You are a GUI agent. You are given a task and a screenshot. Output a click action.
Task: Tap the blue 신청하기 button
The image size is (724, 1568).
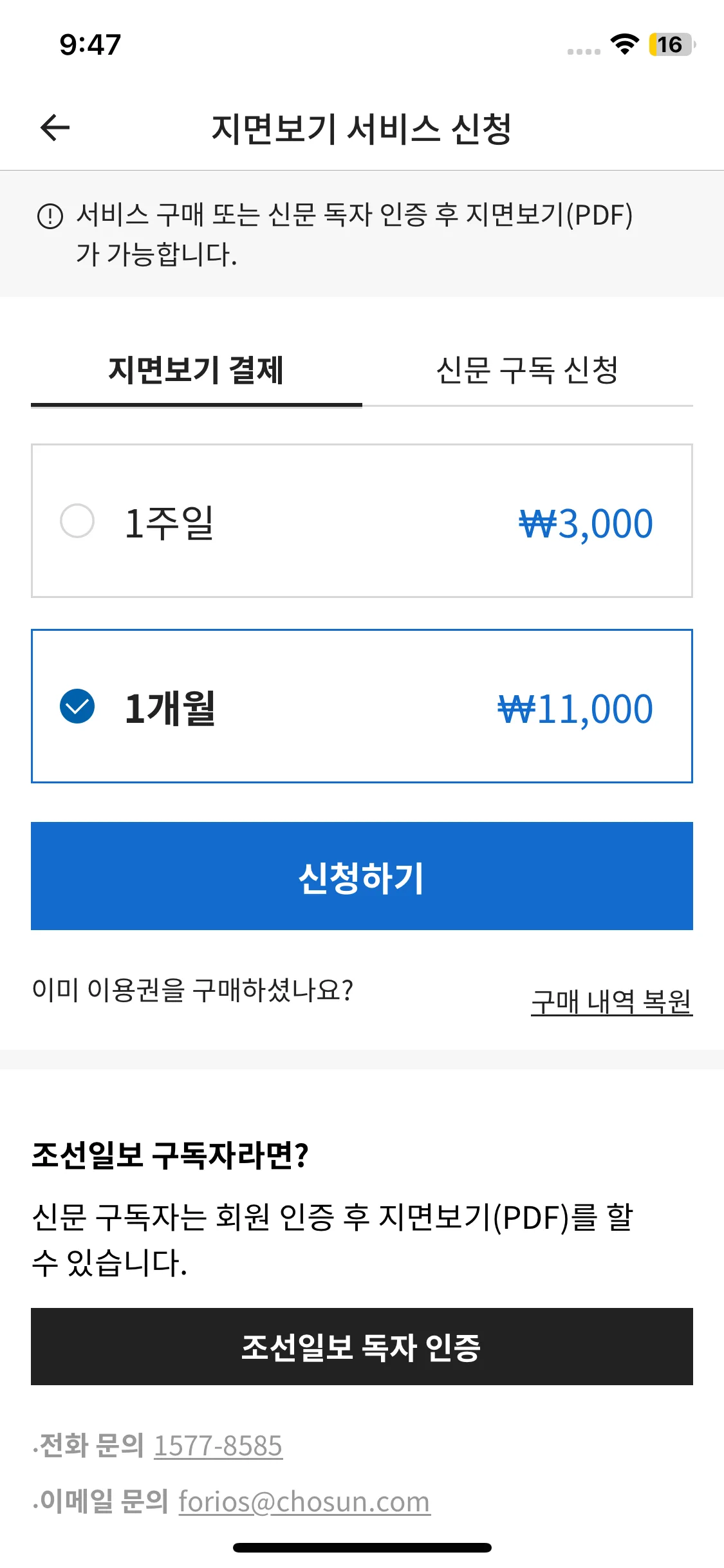point(362,876)
